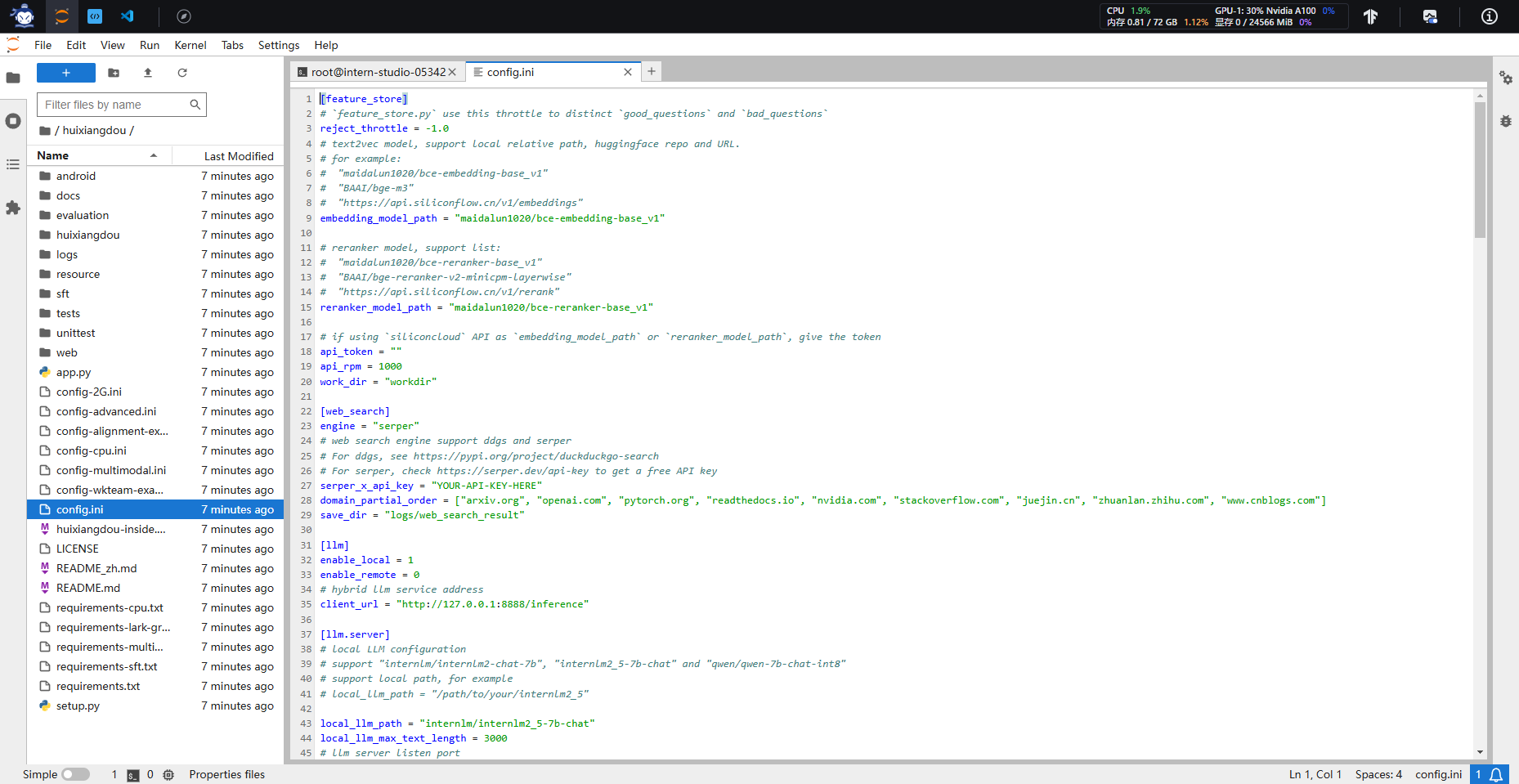The image size is (1519, 784).
Task: Click the blue New Launcher plus button
Action: (66, 73)
